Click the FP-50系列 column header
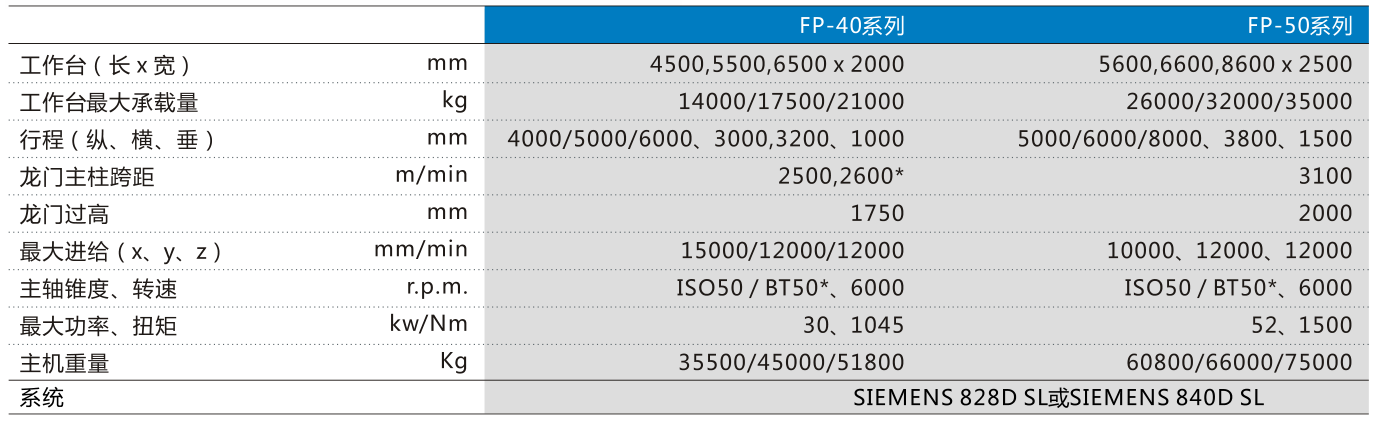 pyautogui.click(x=1301, y=25)
